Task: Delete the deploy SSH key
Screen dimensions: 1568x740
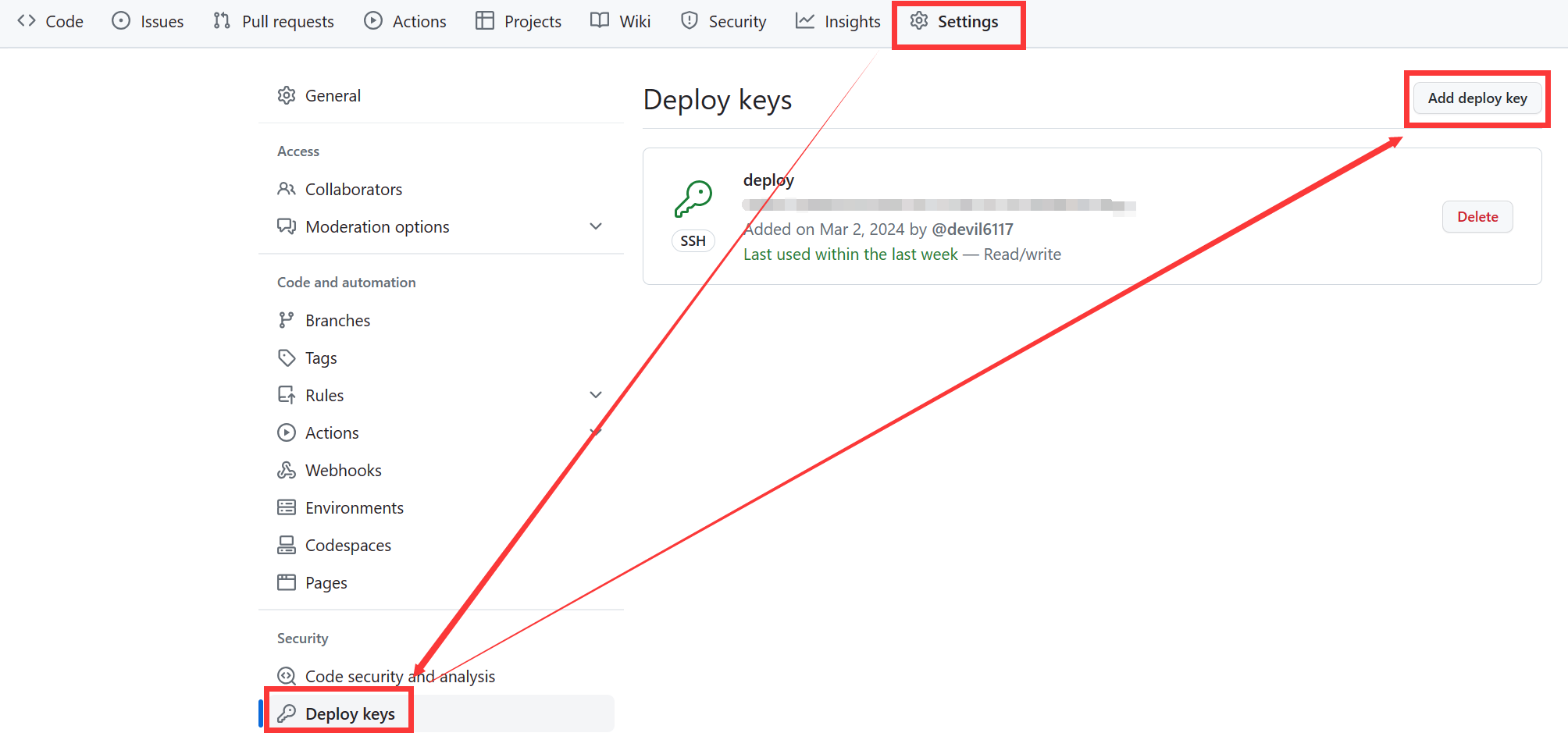Action: 1477,217
